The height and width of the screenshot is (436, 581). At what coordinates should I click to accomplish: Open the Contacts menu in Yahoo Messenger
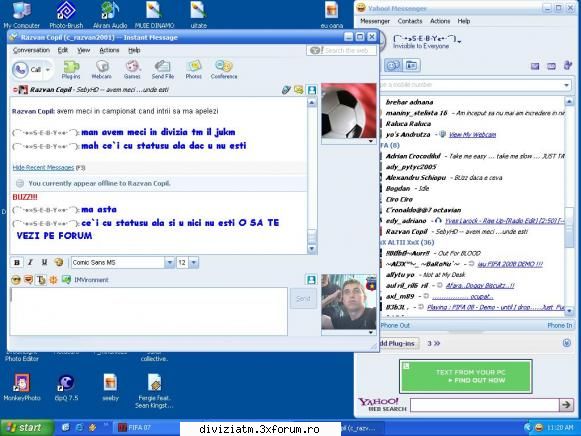click(410, 21)
